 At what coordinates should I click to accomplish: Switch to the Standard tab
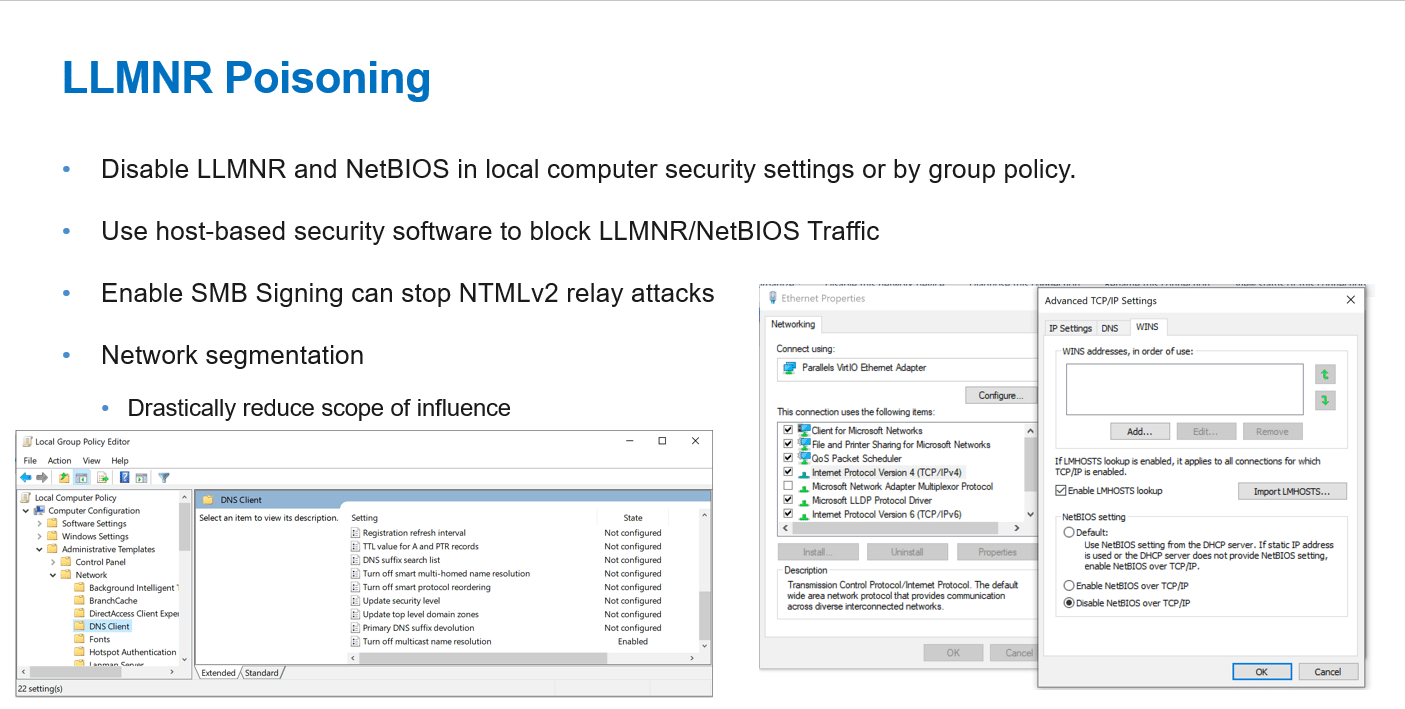click(x=262, y=673)
